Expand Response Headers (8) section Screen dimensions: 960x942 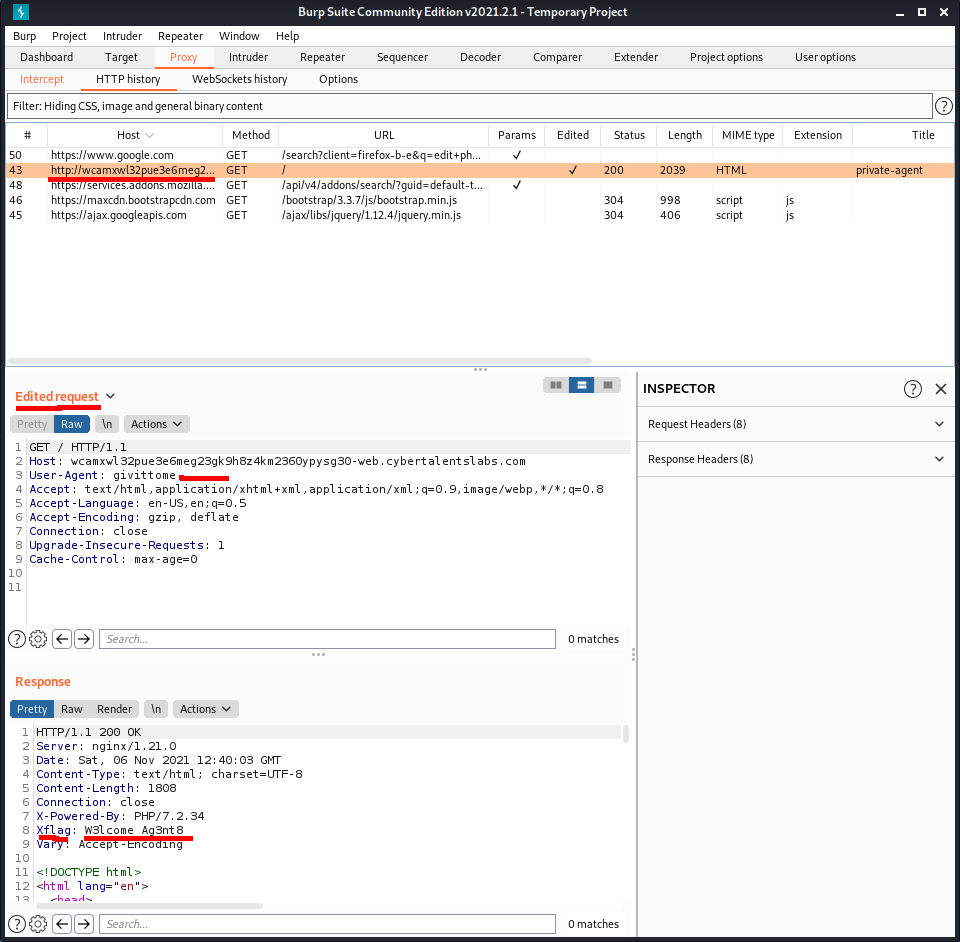click(795, 459)
